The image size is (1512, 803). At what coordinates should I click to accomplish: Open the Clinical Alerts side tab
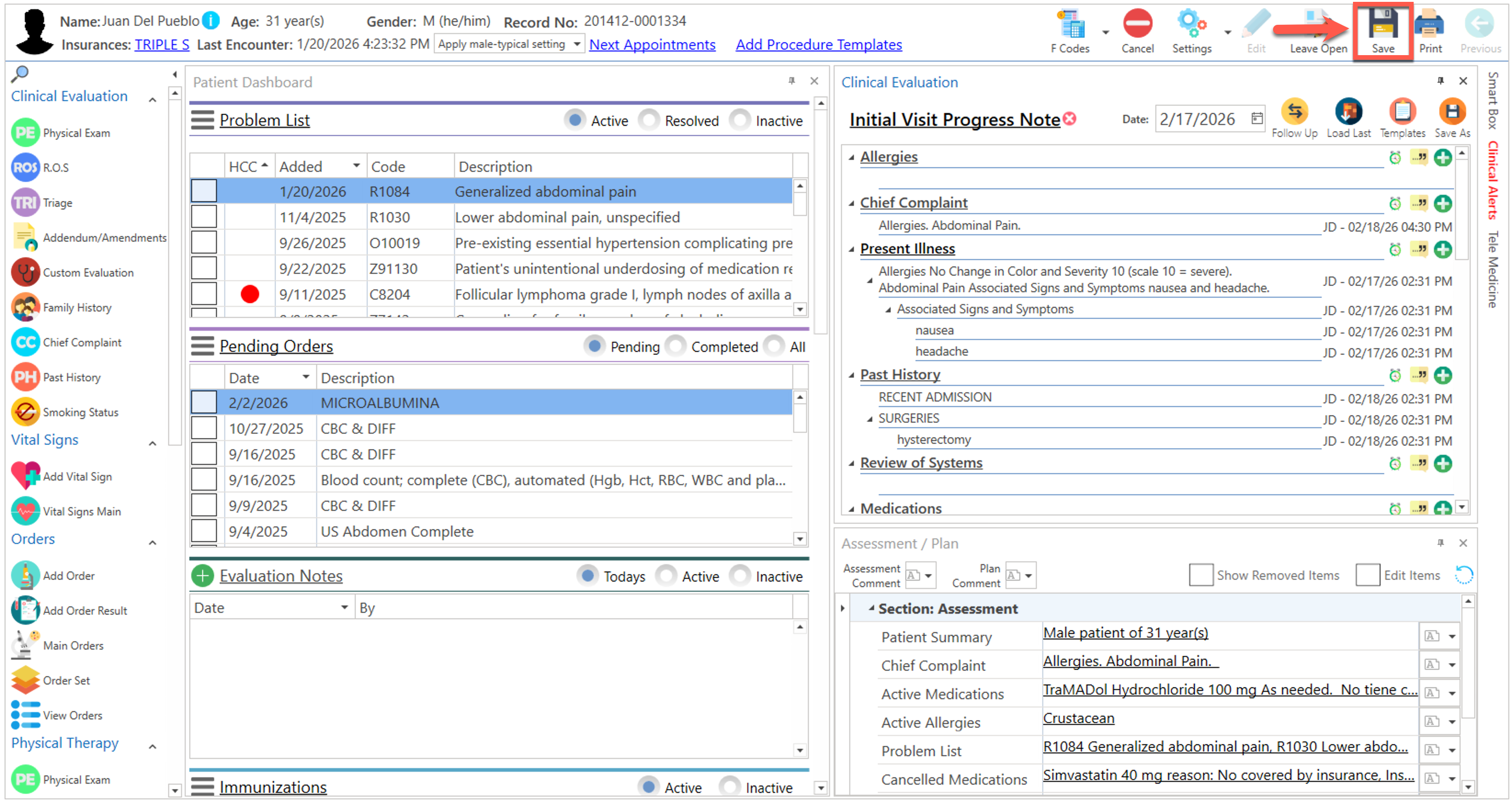1493,181
